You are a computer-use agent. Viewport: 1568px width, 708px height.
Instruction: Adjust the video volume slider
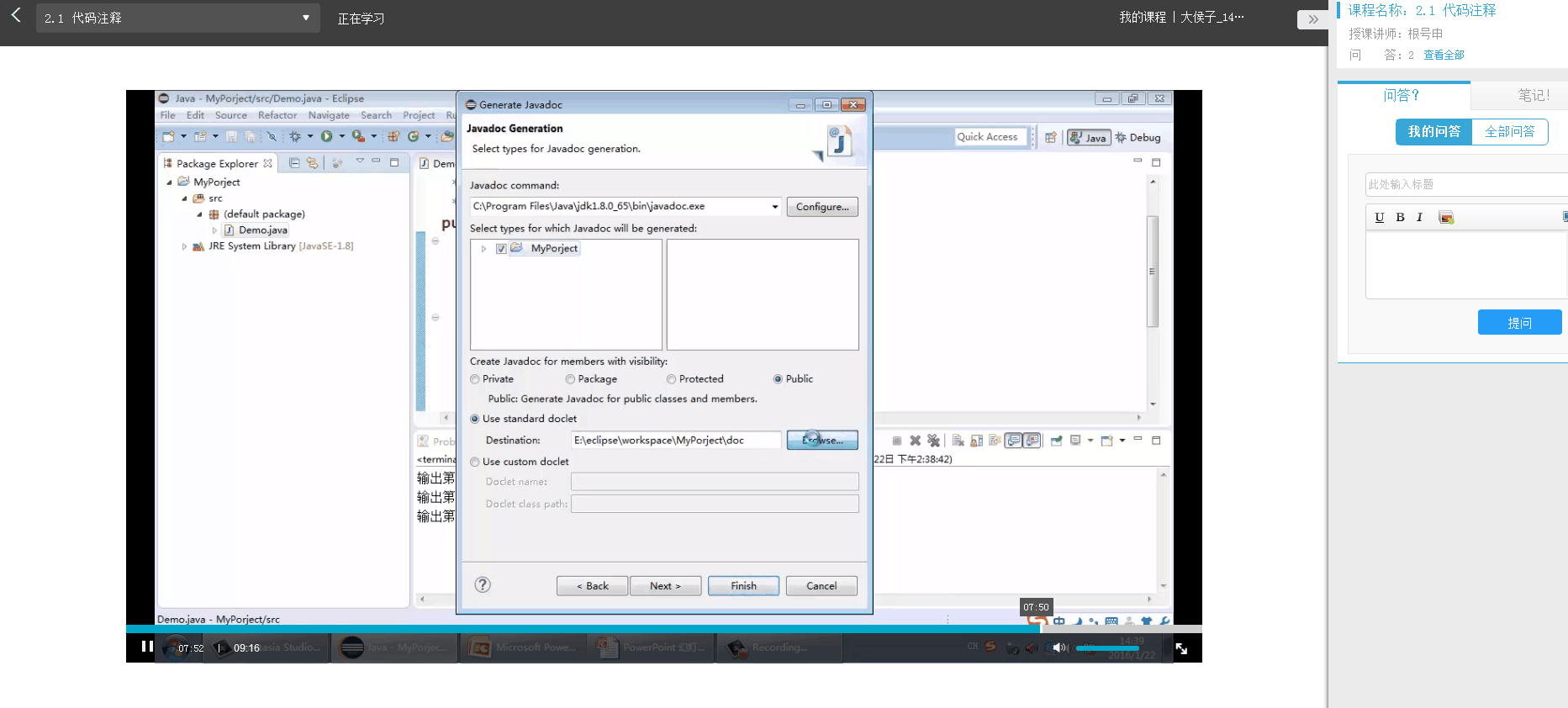tap(1107, 648)
